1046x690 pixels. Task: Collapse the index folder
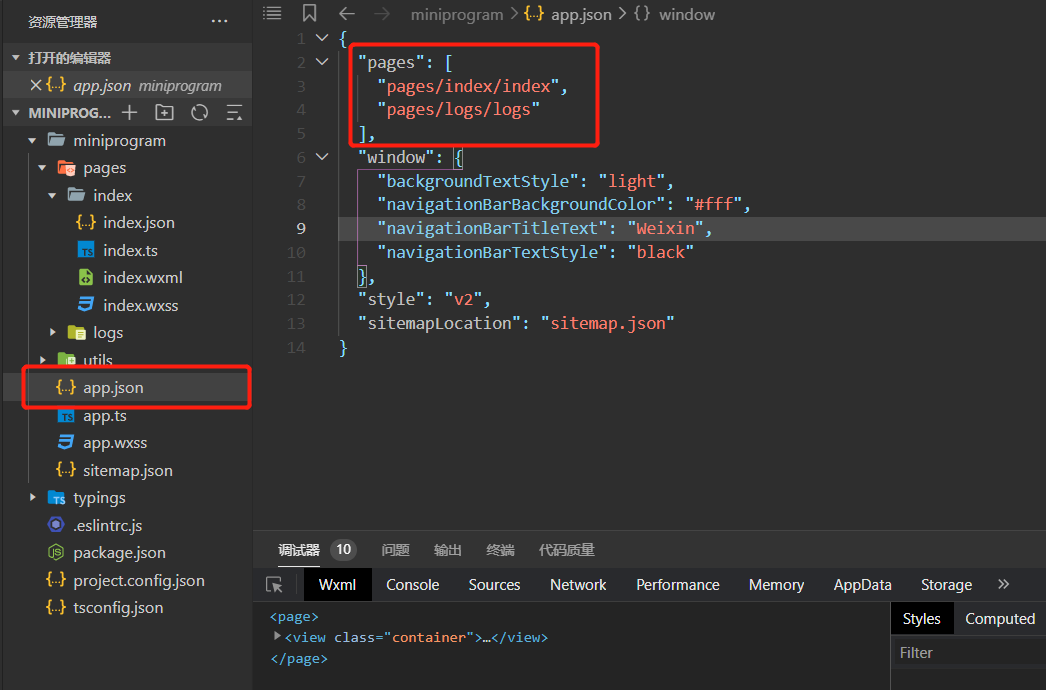tap(52, 196)
